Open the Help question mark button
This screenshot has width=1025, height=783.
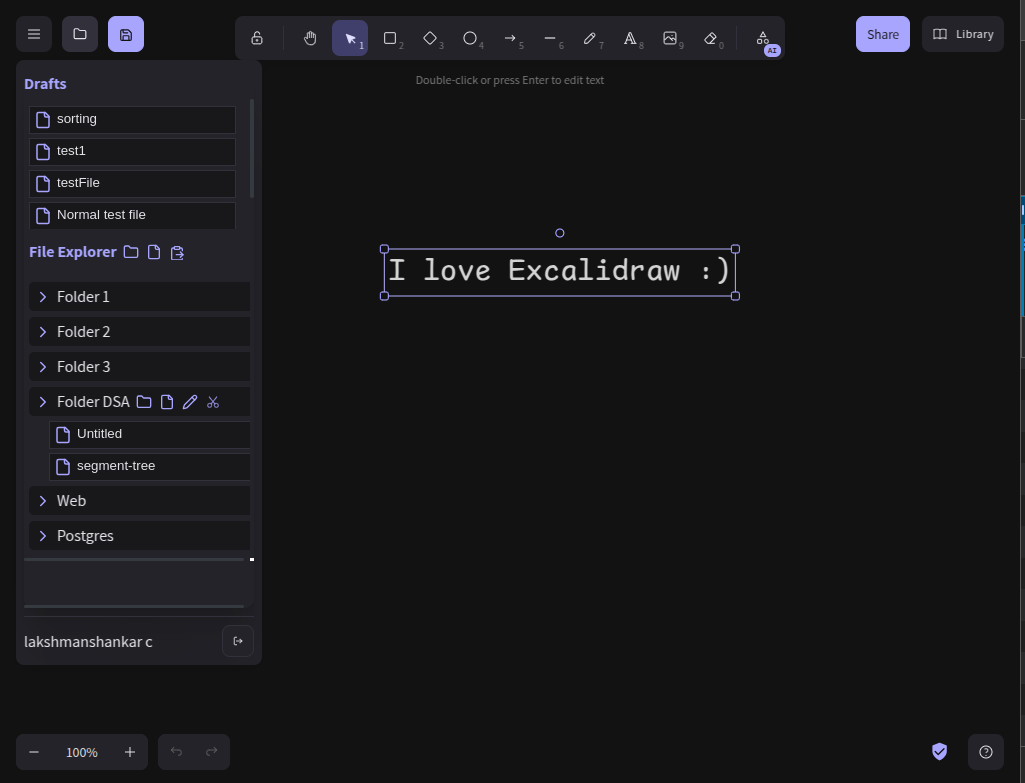(x=986, y=752)
